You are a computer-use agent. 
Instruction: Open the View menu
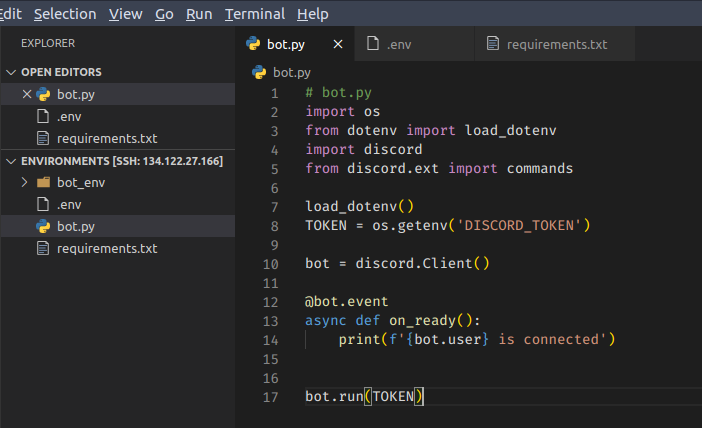[x=125, y=14]
